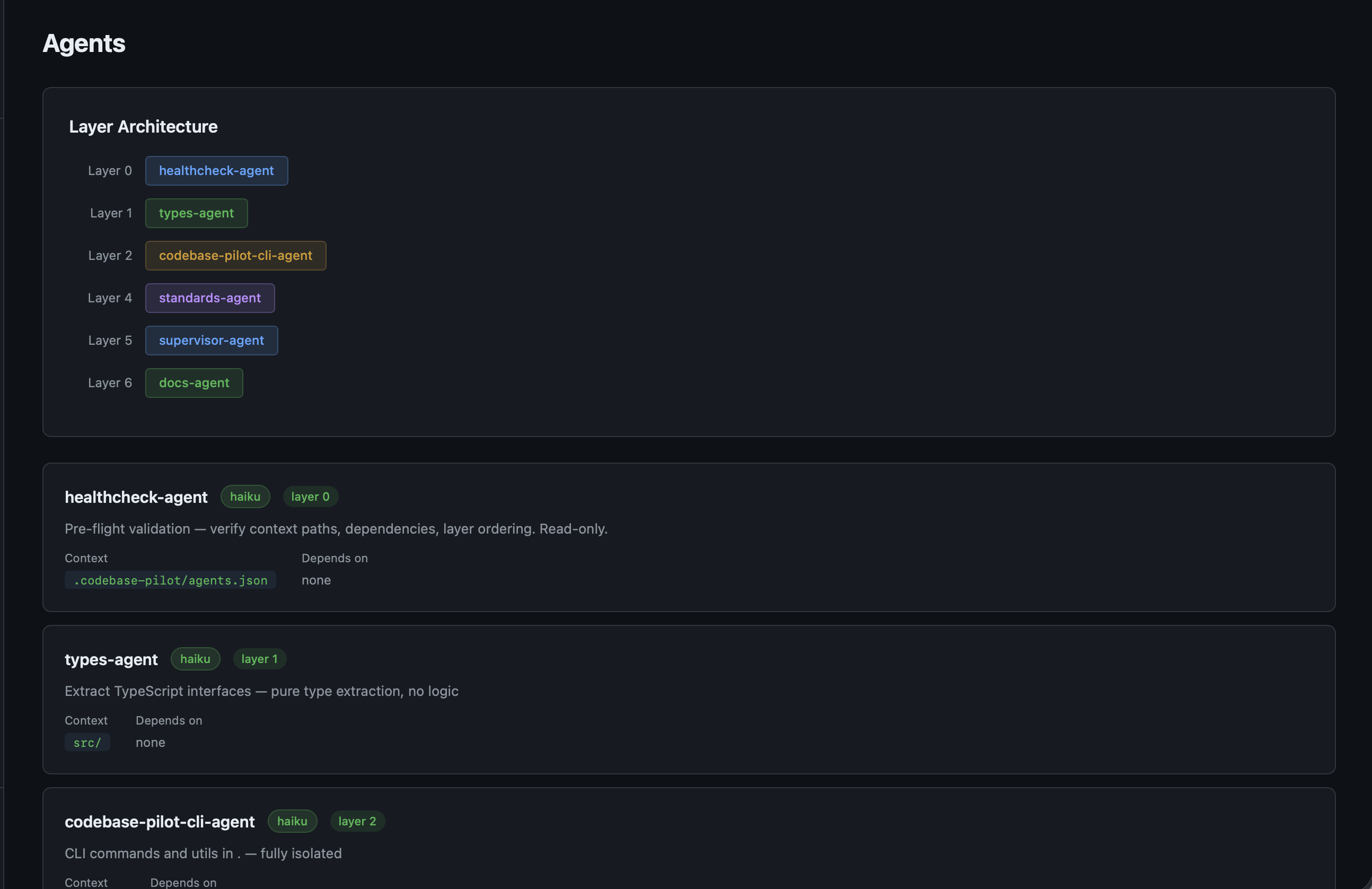Click the haiku badge on types-agent card
The width and height of the screenshot is (1372, 889).
[x=195, y=659]
